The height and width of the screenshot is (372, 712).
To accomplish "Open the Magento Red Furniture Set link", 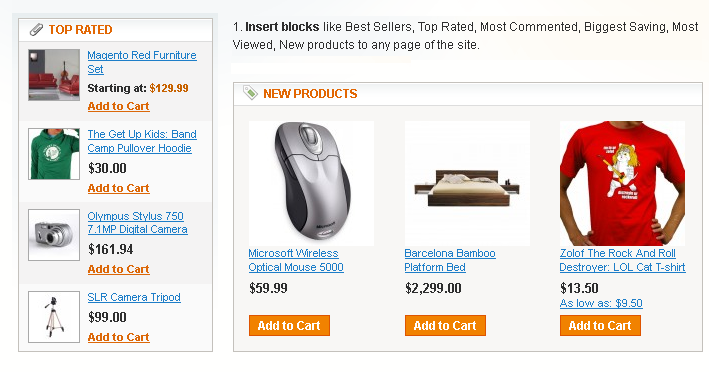I will [142, 62].
